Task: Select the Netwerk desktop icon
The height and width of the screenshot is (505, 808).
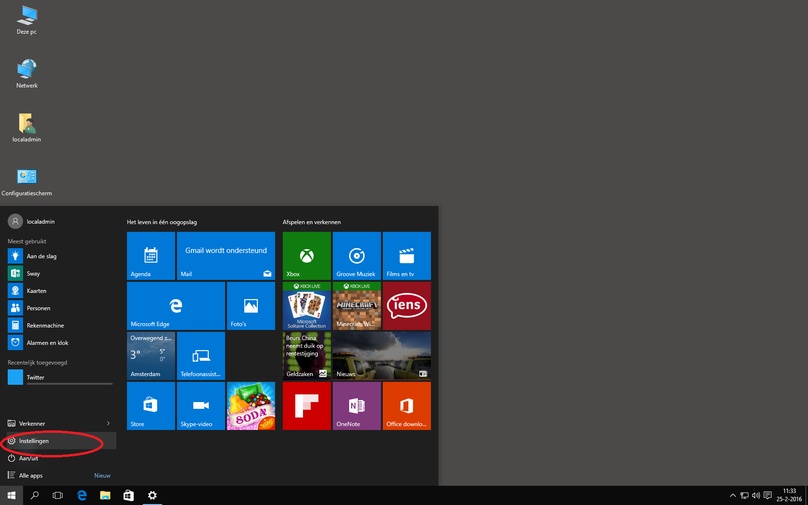Action: coord(27,74)
